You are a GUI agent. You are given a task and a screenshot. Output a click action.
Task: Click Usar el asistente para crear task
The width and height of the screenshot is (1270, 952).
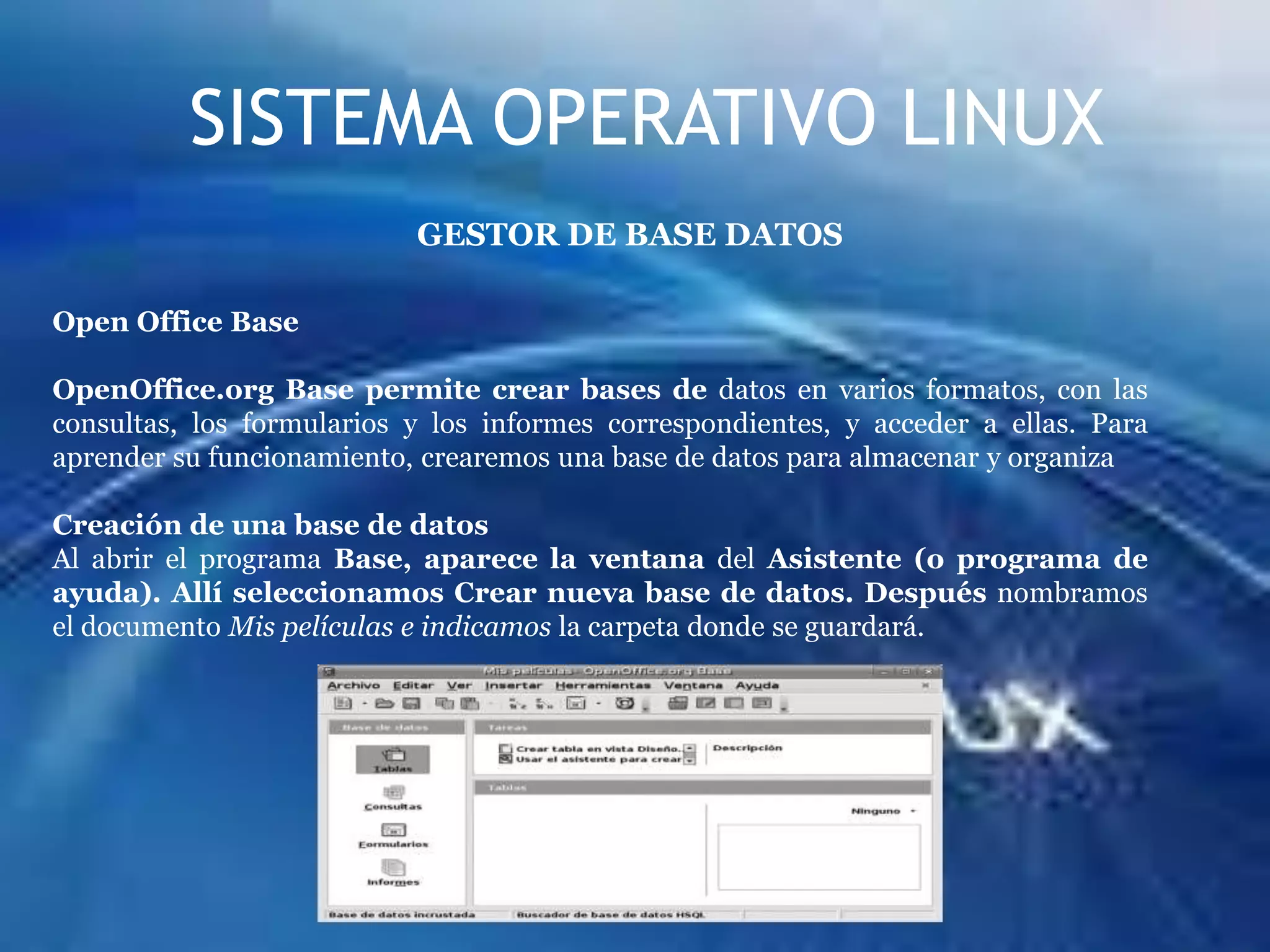590,759
